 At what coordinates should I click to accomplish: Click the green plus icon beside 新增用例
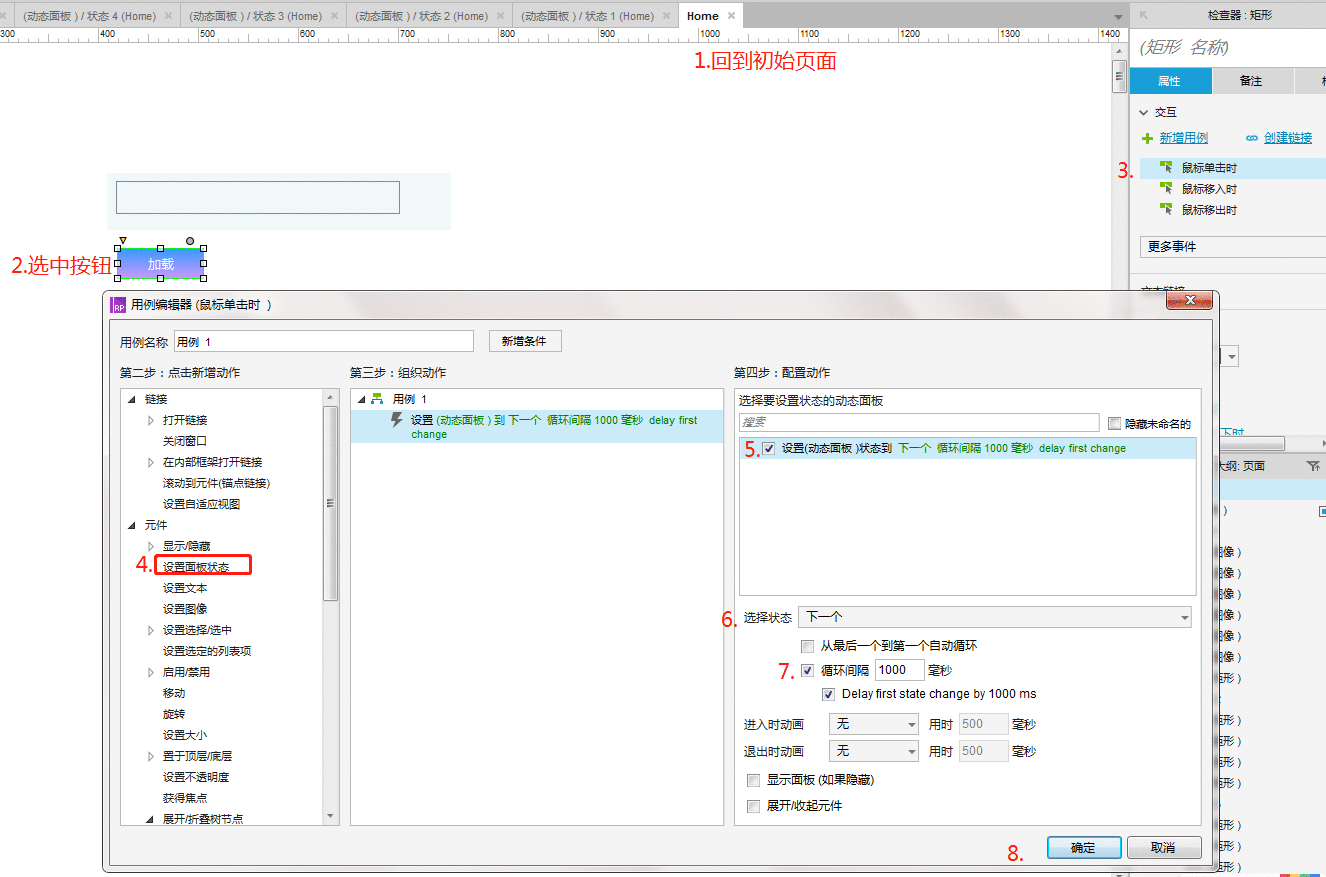pyautogui.click(x=1147, y=138)
